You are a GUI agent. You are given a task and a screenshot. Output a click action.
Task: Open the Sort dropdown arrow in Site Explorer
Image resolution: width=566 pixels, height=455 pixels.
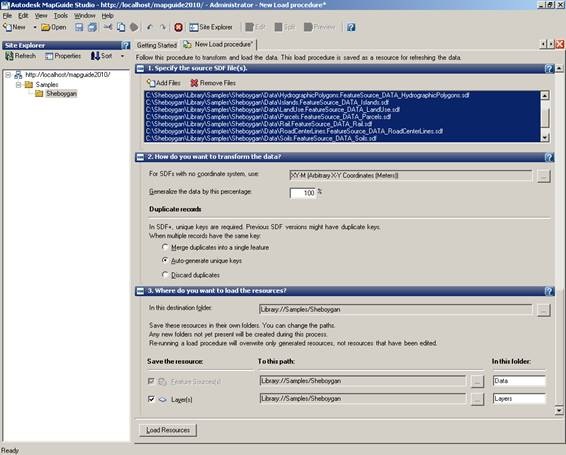[x=122, y=56]
